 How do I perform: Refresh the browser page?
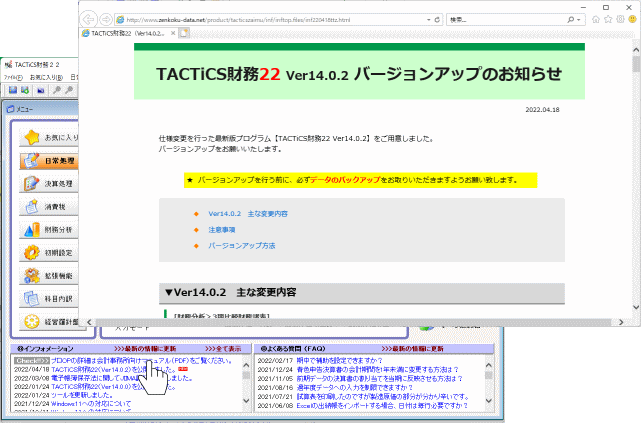click(x=437, y=19)
